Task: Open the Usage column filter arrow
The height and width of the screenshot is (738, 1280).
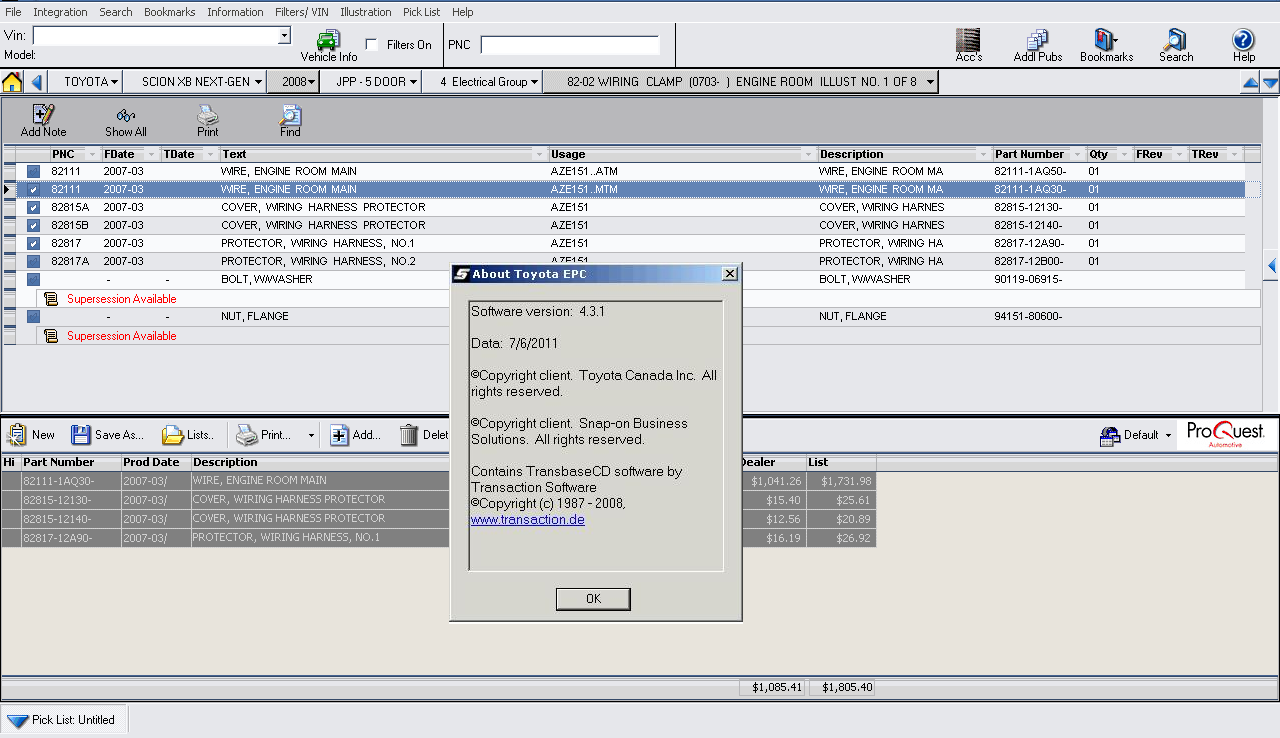Action: pyautogui.click(x=808, y=154)
